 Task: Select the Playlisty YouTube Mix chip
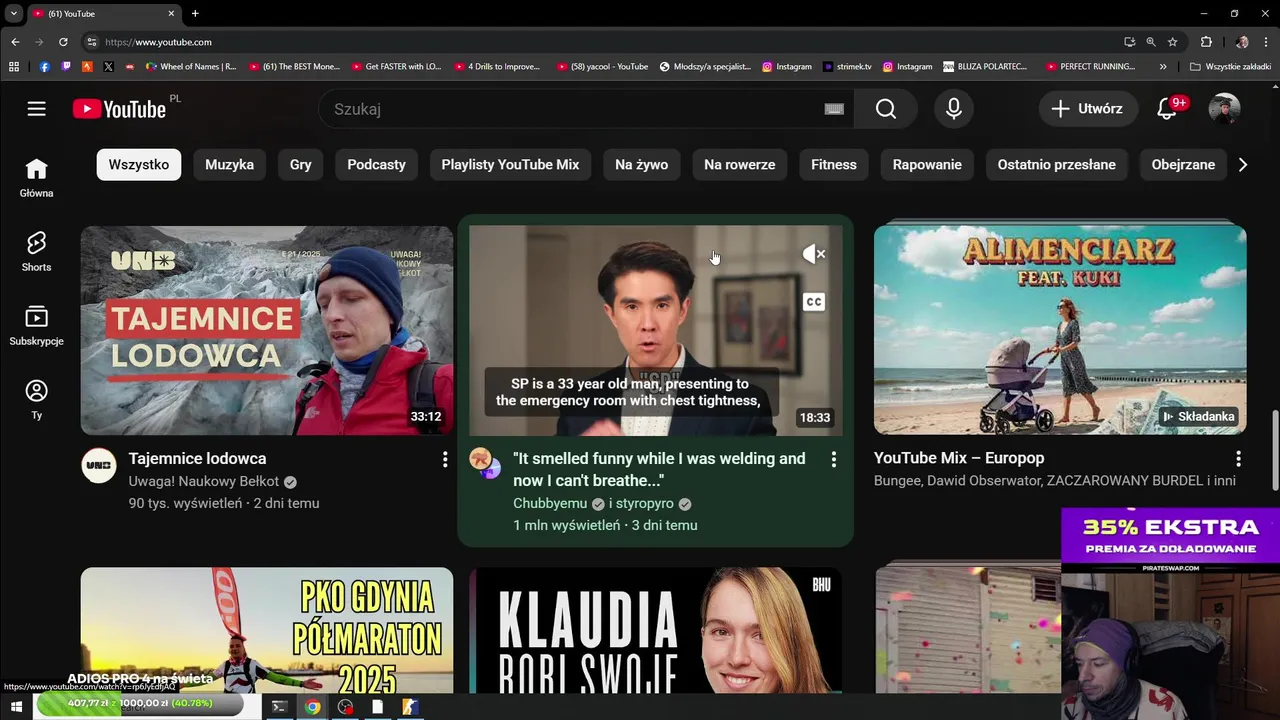coord(510,165)
